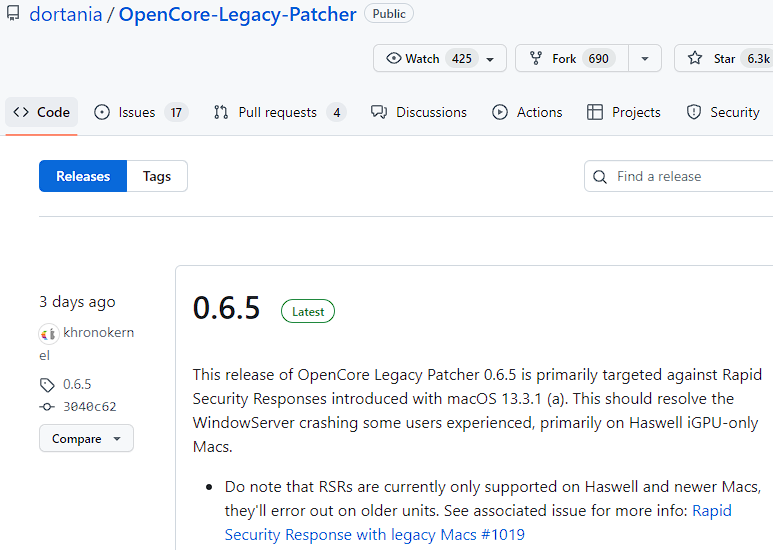
Task: Click the tag icon next to 0.6.5
Action: pyautogui.click(x=47, y=384)
